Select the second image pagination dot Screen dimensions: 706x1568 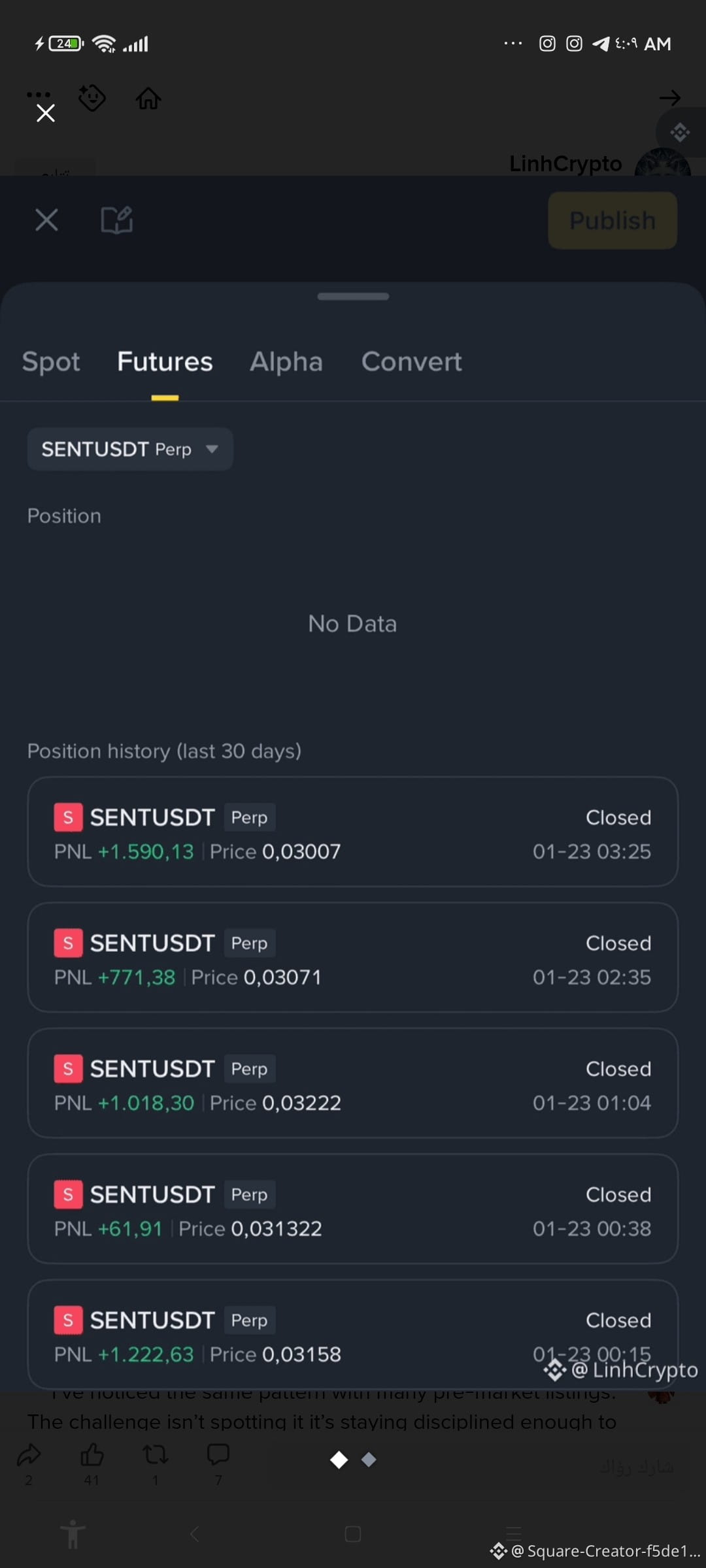click(369, 1460)
